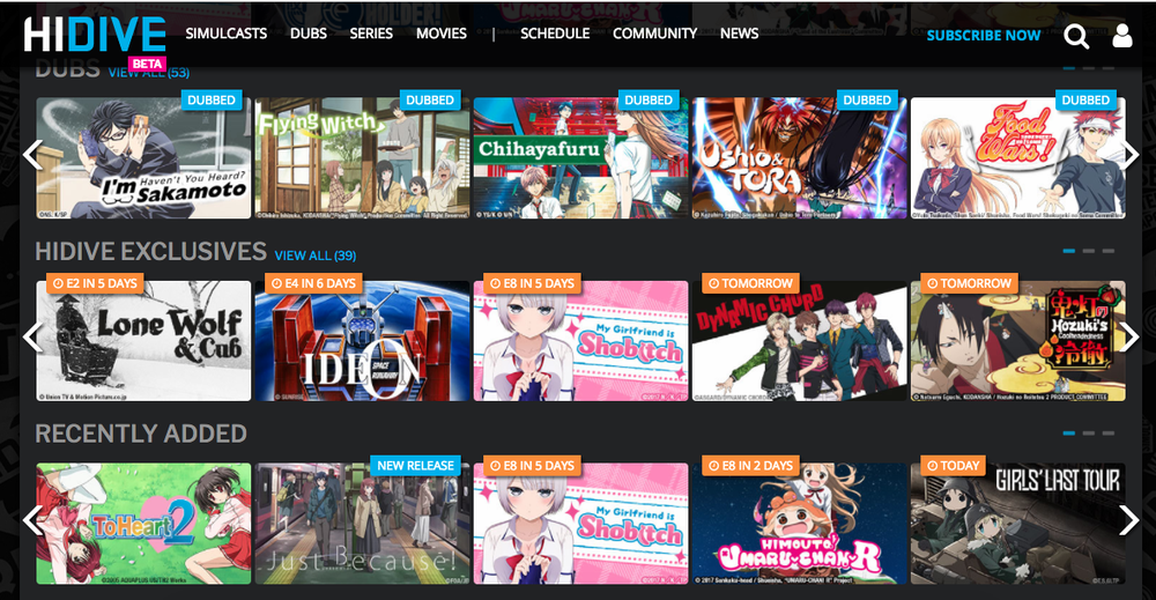
Task: Open Movies in the navigation bar
Action: (x=441, y=33)
